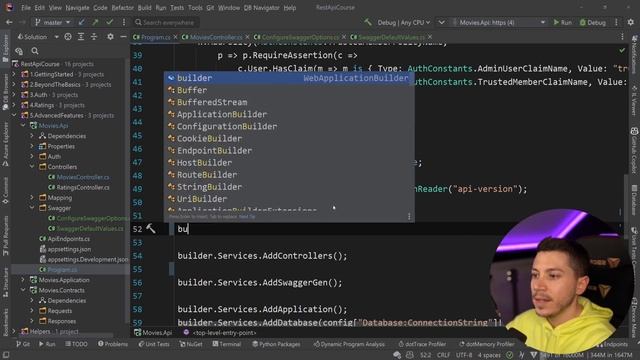640x360 pixels.
Task: Open the DB Navigator menu
Action: pyautogui.click(x=262, y=7)
